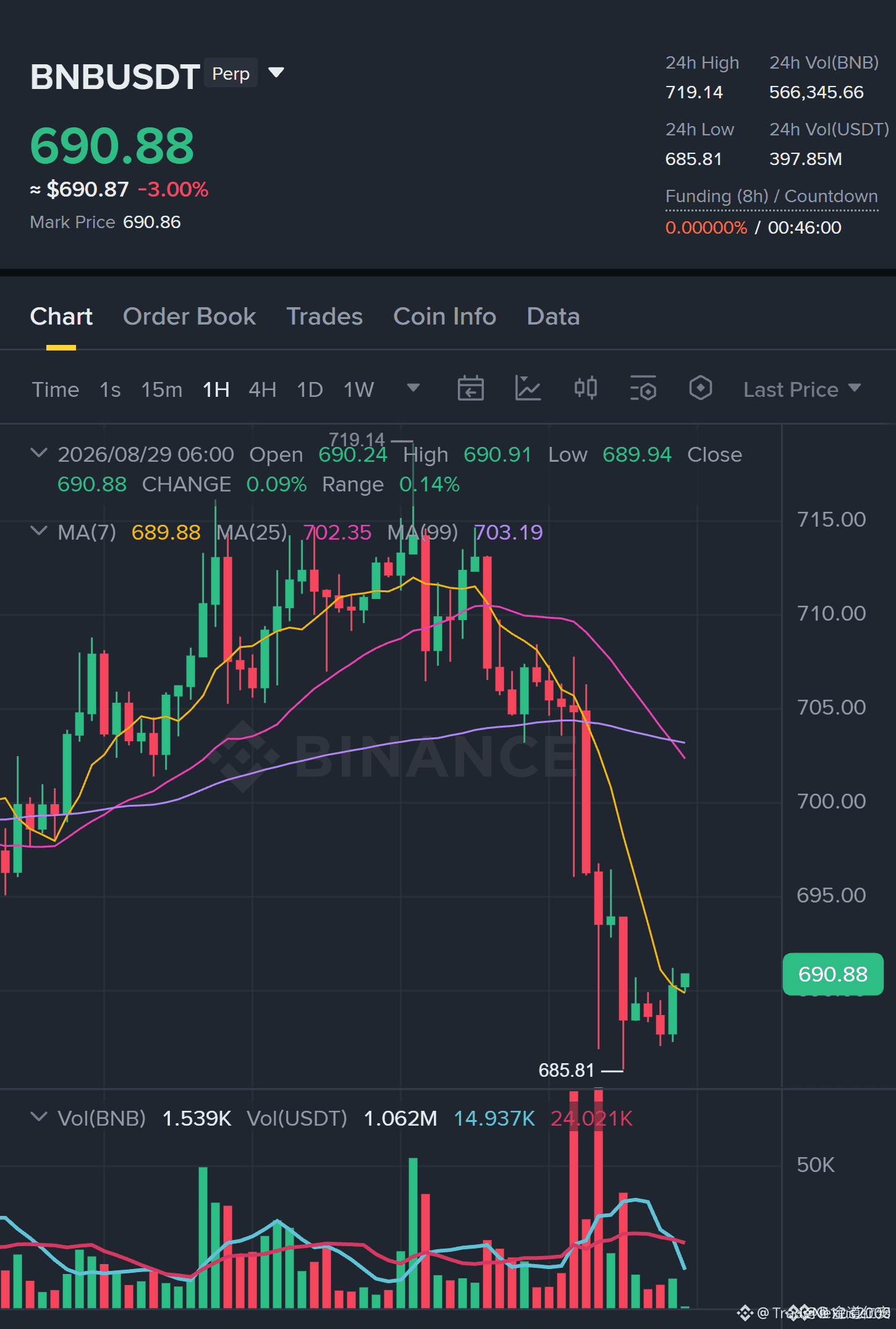Select the 1s interval

[110, 389]
